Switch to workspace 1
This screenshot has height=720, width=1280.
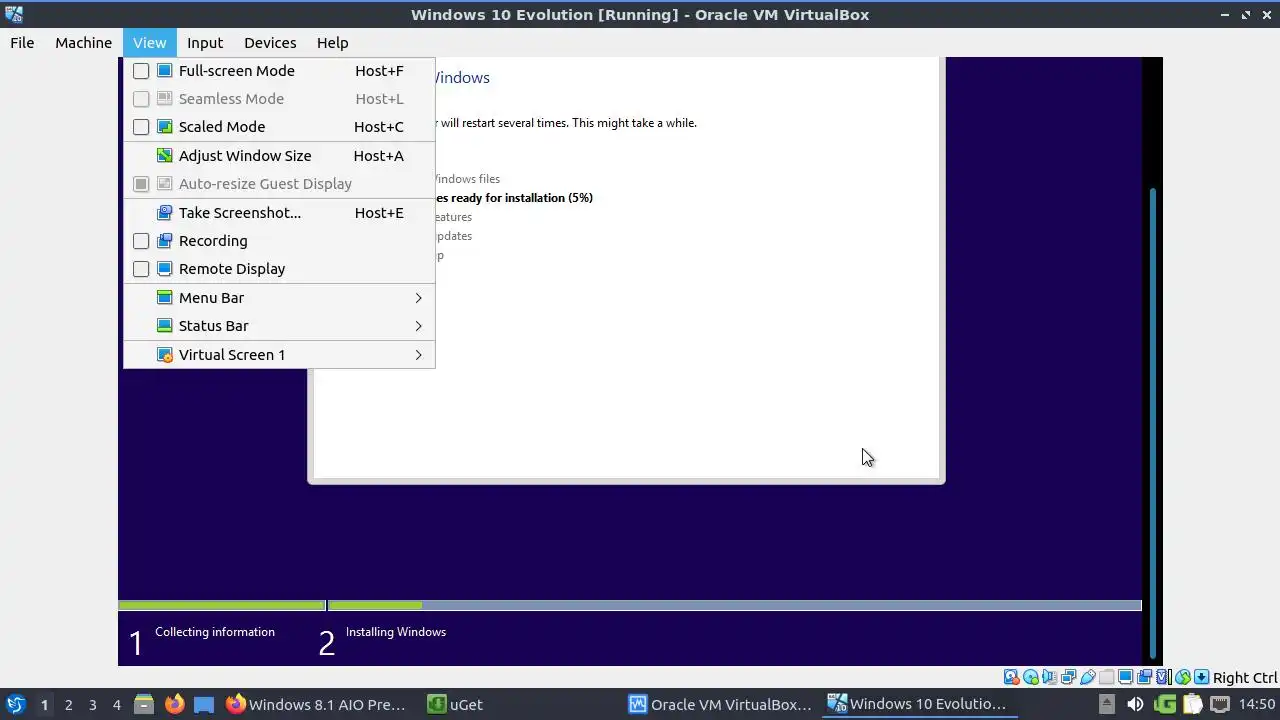[44, 704]
